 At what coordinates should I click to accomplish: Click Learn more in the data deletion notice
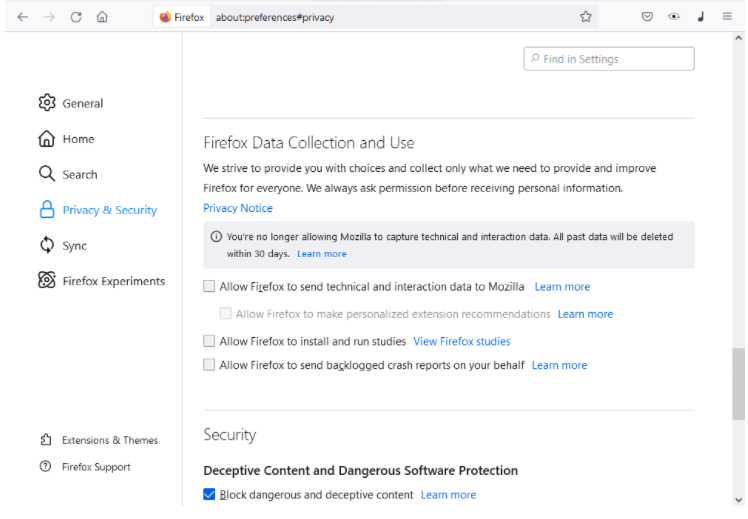pos(322,254)
